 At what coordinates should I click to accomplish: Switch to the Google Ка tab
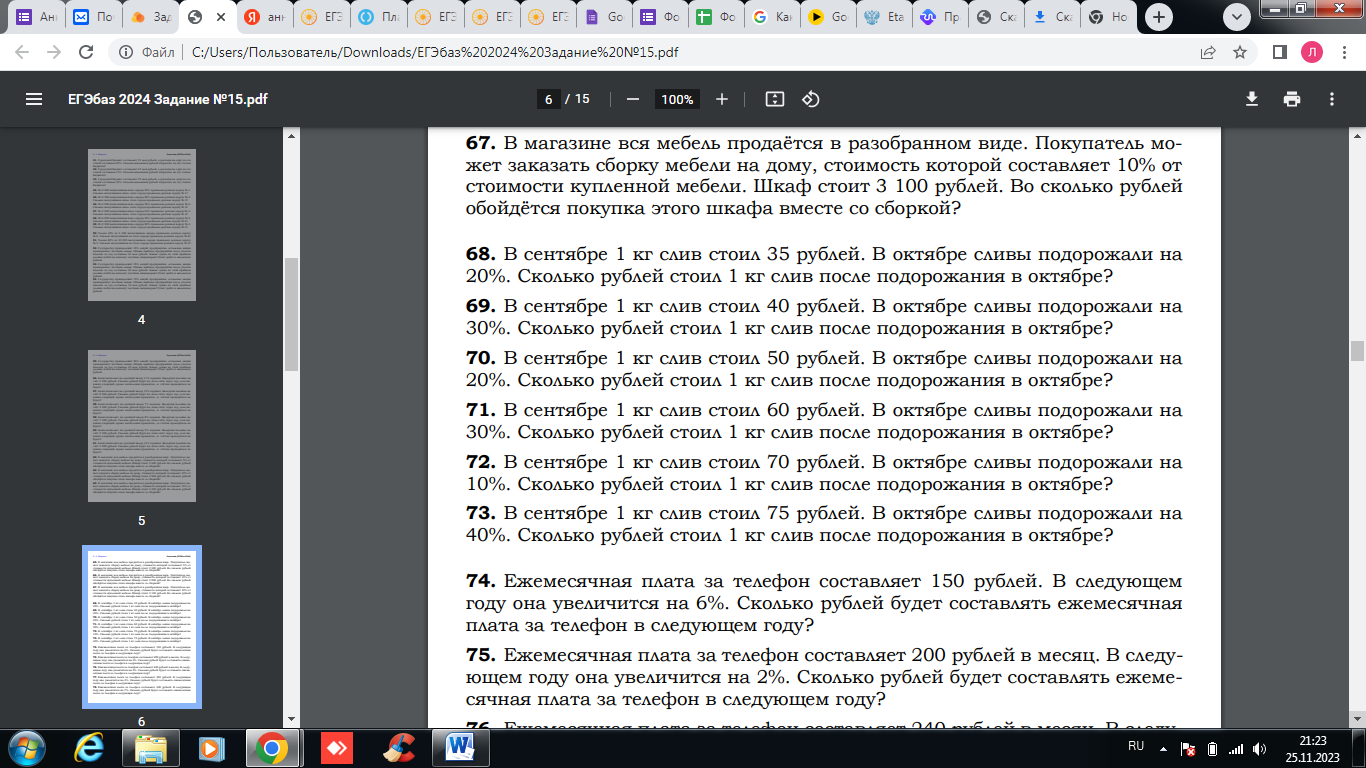point(775,17)
